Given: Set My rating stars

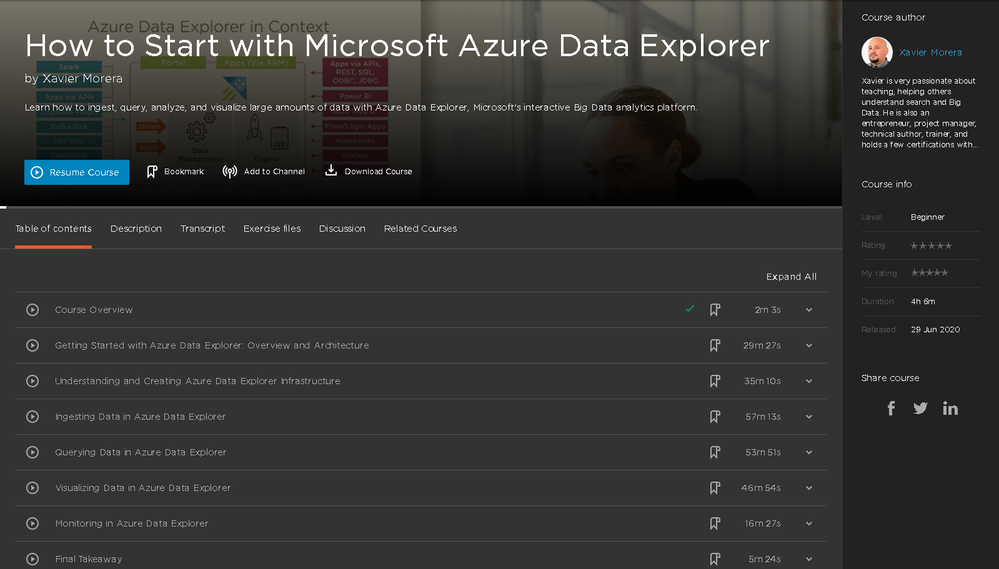Looking at the screenshot, I should coord(930,273).
